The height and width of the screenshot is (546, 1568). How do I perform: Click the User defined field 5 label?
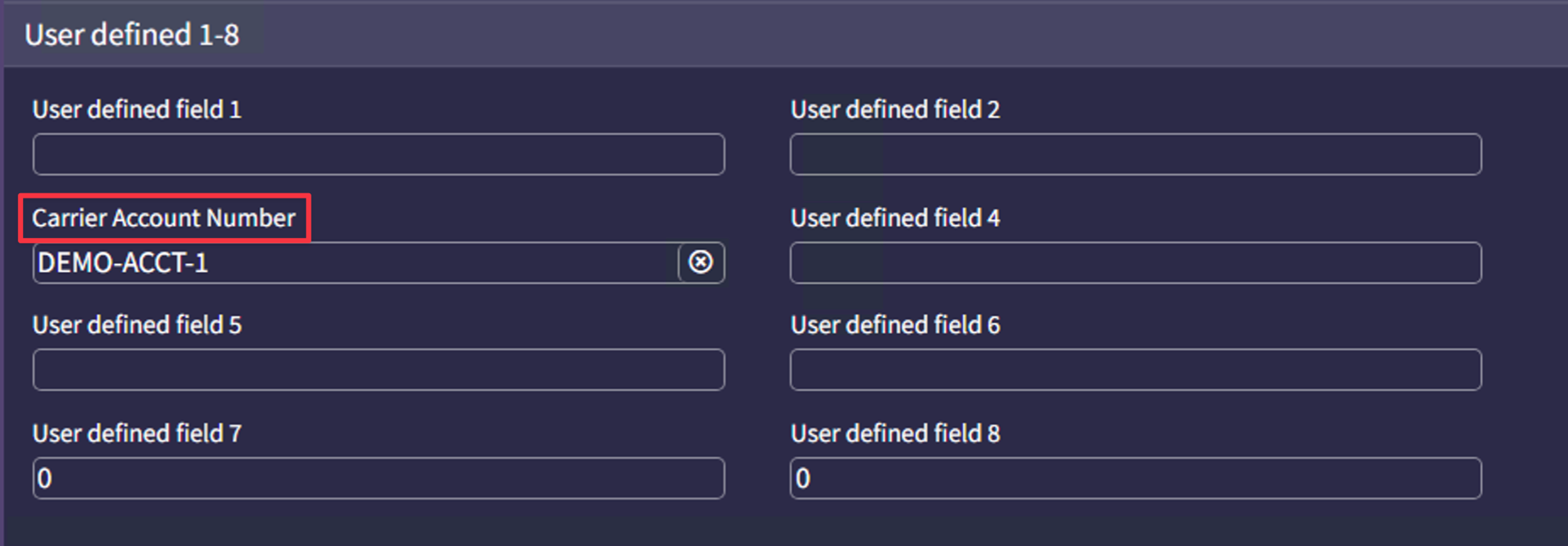[x=136, y=325]
